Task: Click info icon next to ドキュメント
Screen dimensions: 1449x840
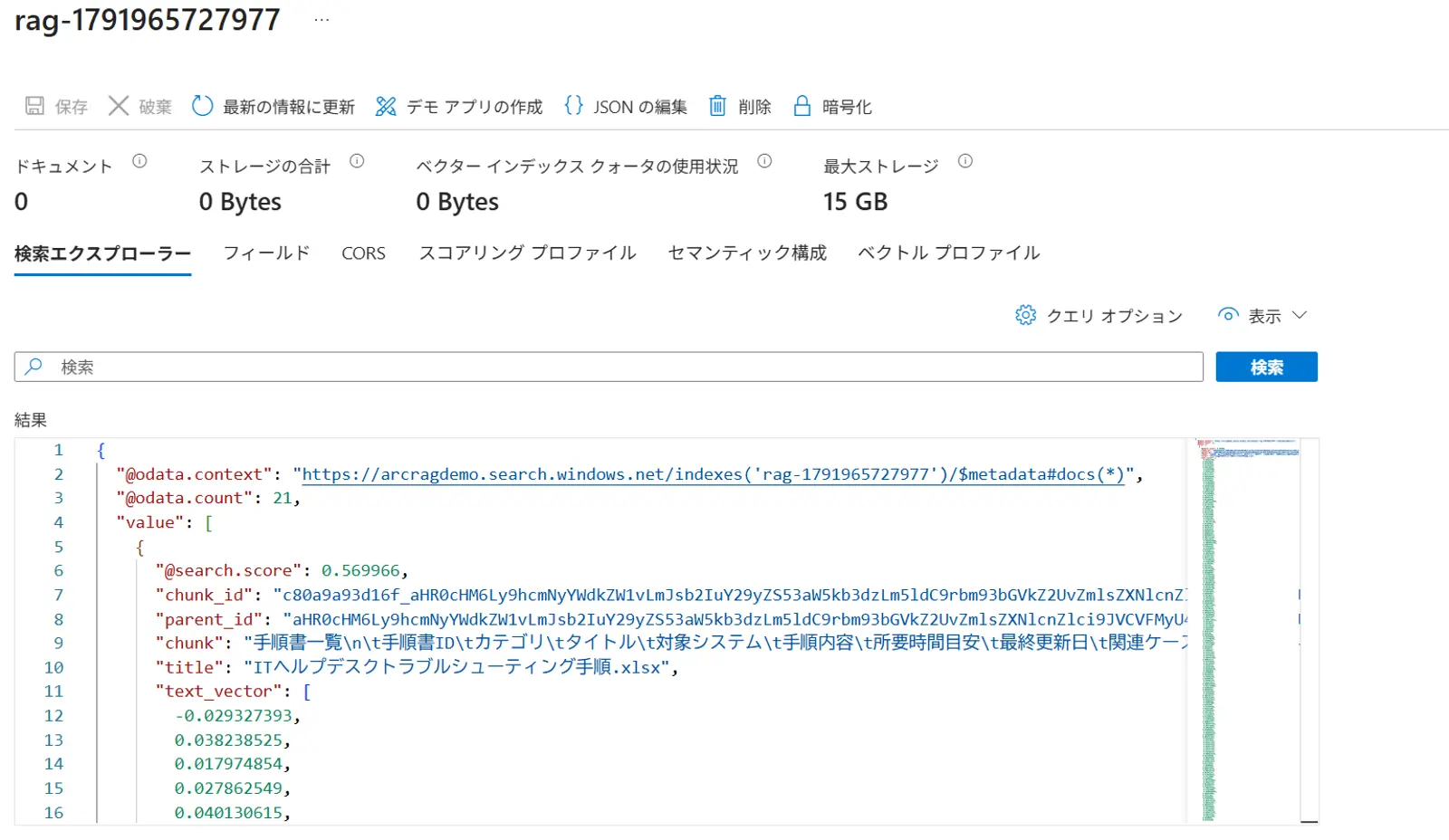Action: [139, 161]
